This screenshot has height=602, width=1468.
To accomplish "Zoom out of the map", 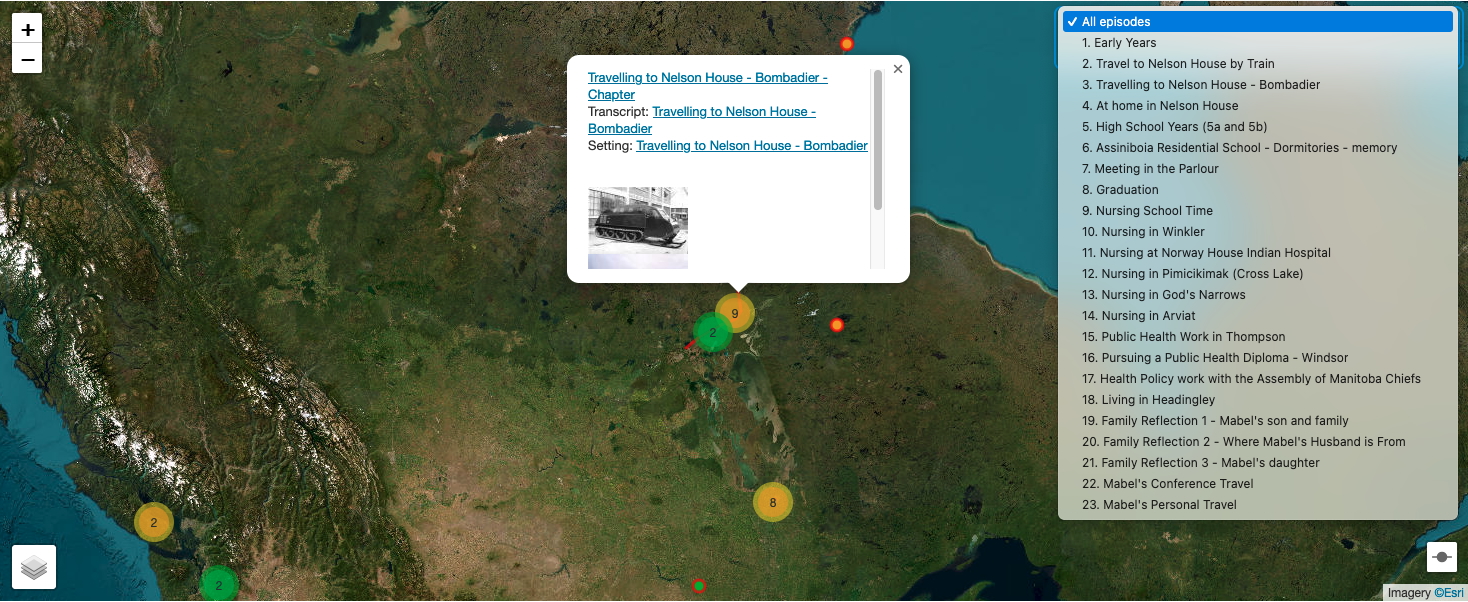I will (28, 59).
